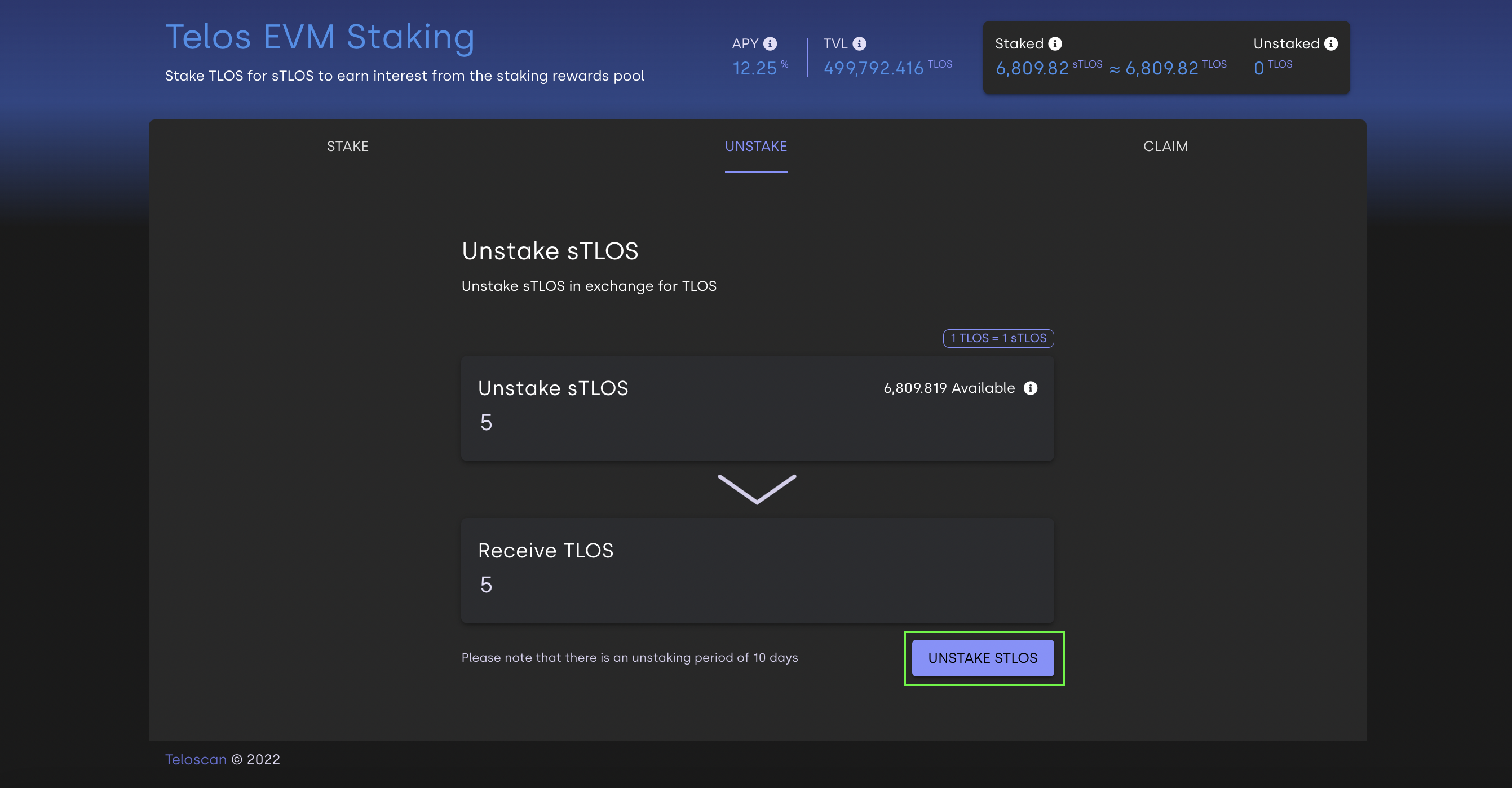This screenshot has height=788, width=1512.
Task: Open the Unstaked info icon
Action: click(1330, 44)
